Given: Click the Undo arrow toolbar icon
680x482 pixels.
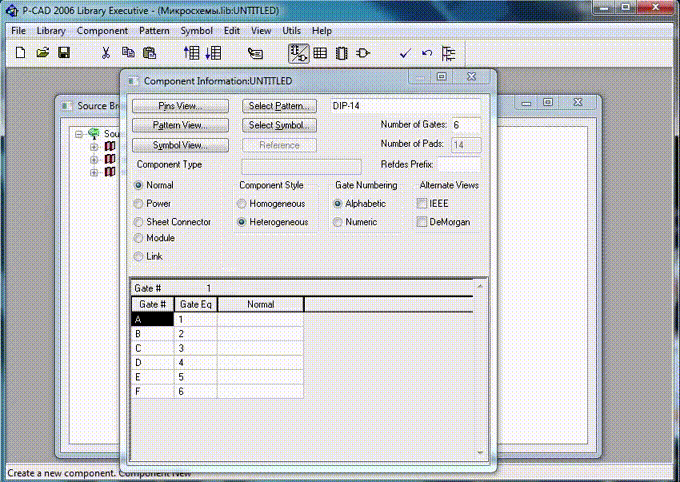Looking at the screenshot, I should coord(427,53).
